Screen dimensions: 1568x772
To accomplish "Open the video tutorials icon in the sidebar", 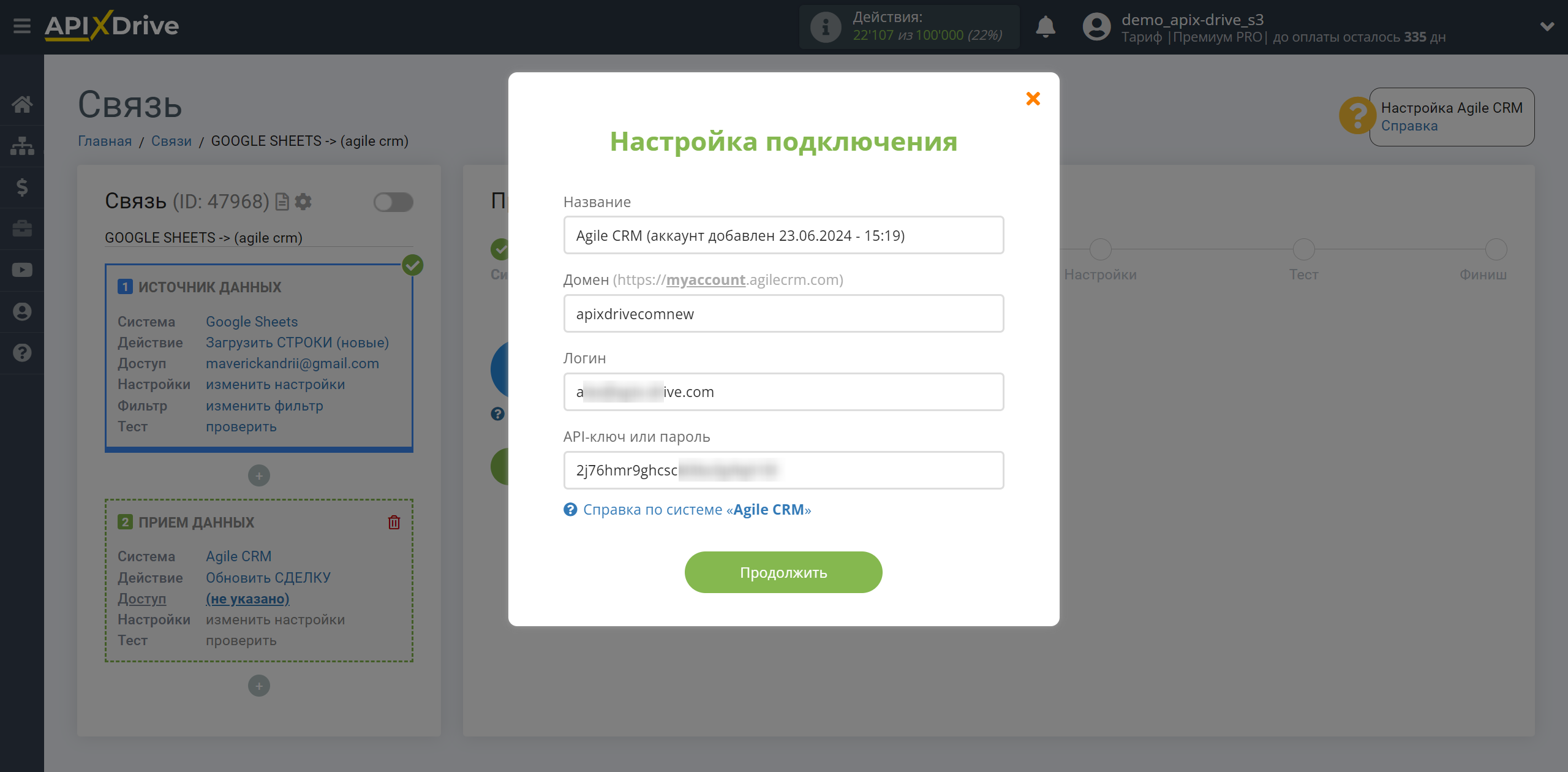I will [22, 270].
